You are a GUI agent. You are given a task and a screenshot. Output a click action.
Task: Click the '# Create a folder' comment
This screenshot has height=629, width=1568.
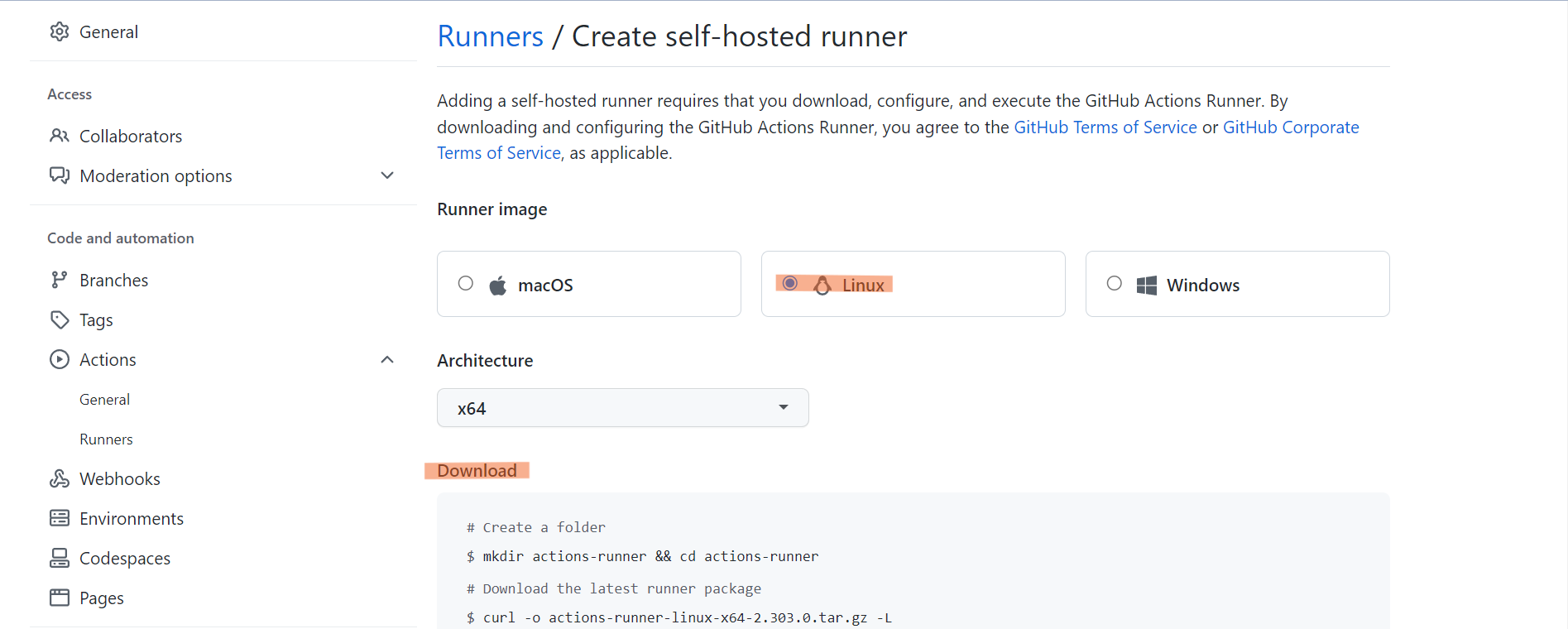536,527
